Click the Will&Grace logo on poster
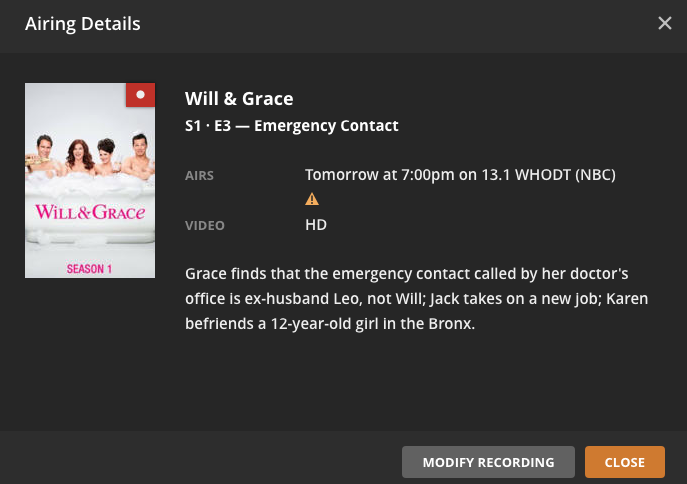Screen dimensions: 687x484 (x=90, y=212)
